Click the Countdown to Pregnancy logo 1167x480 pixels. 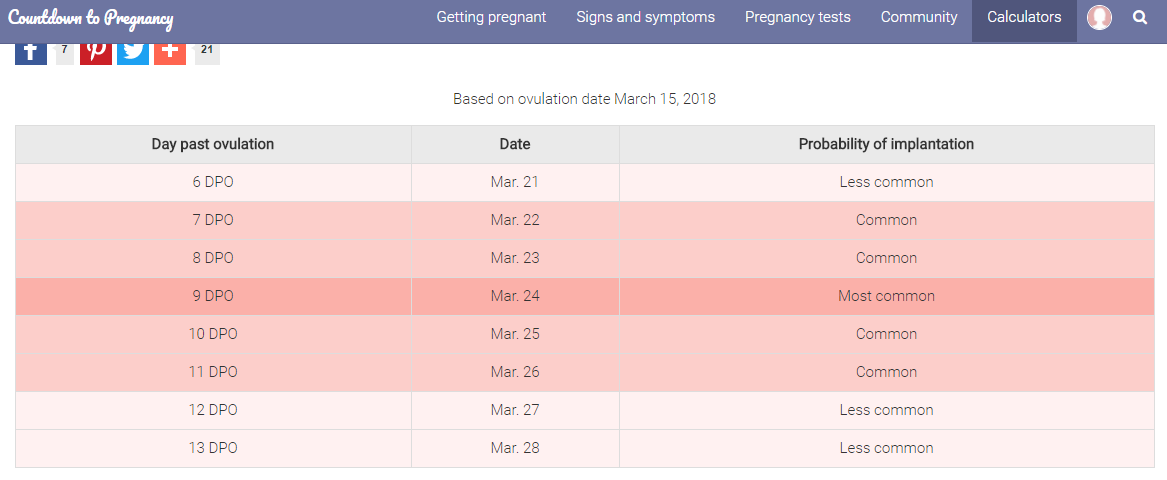tap(91, 18)
